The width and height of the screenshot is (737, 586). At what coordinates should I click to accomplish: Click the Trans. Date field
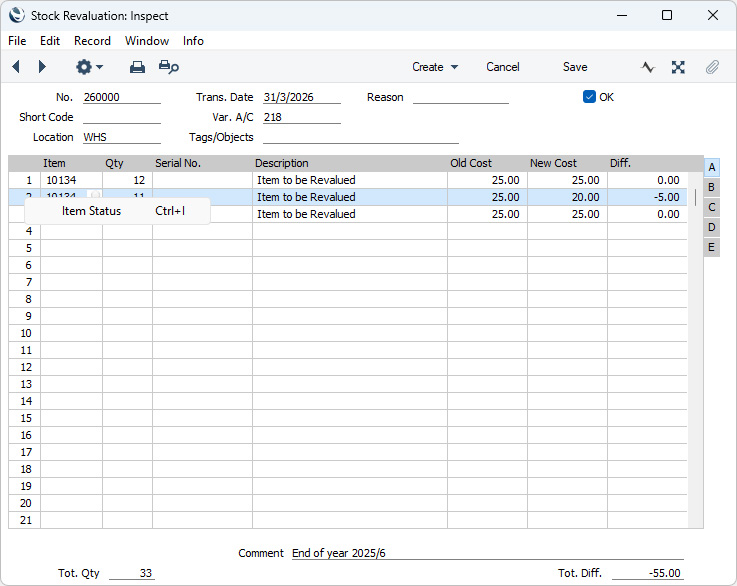[x=302, y=97]
